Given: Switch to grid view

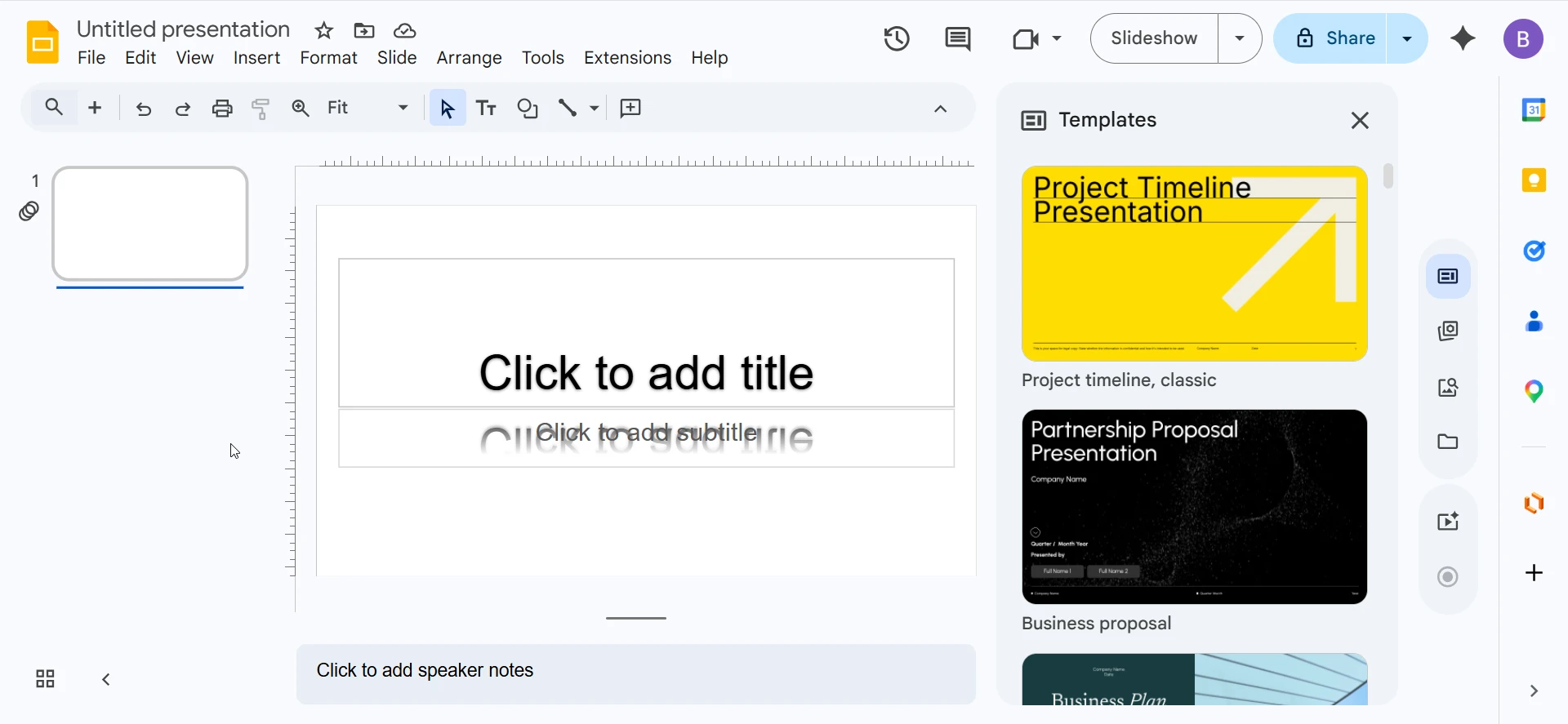Looking at the screenshot, I should click(45, 679).
